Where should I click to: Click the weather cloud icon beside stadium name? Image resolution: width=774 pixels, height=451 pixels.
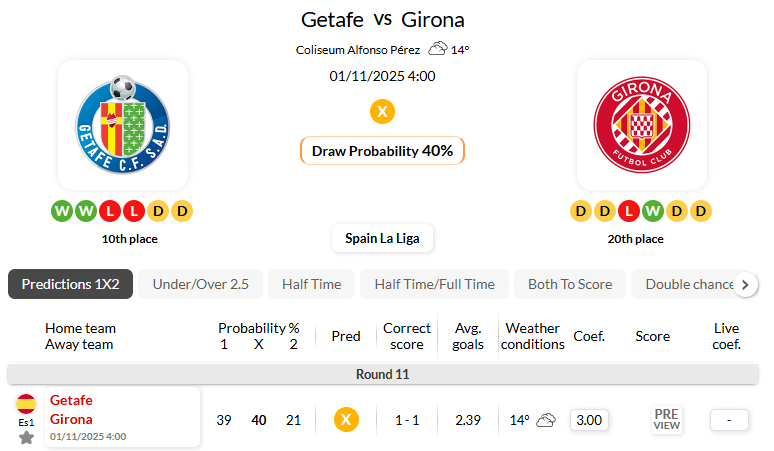pos(438,49)
